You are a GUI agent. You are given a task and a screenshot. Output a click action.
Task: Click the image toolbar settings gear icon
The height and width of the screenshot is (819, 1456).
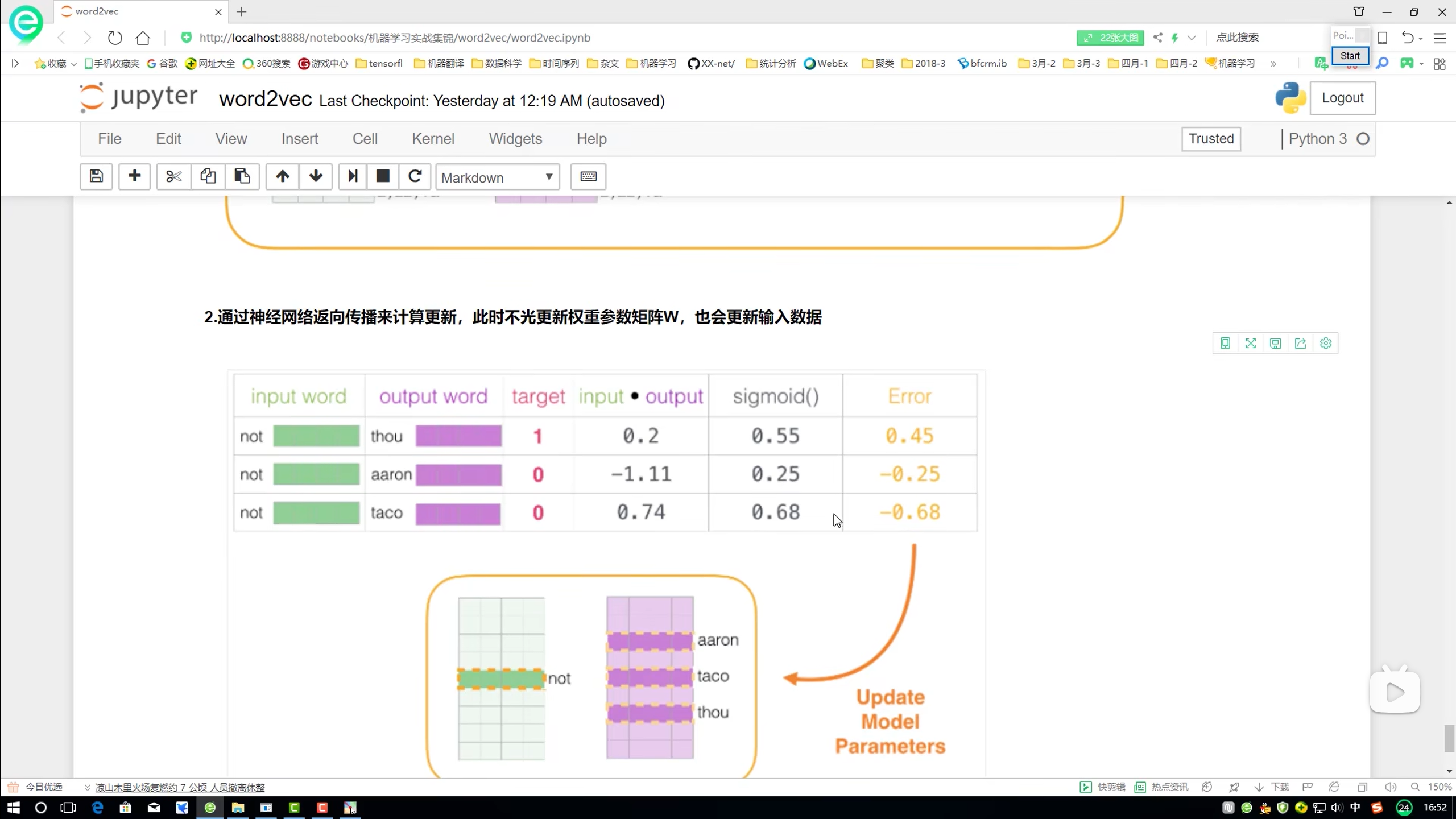[x=1325, y=343]
